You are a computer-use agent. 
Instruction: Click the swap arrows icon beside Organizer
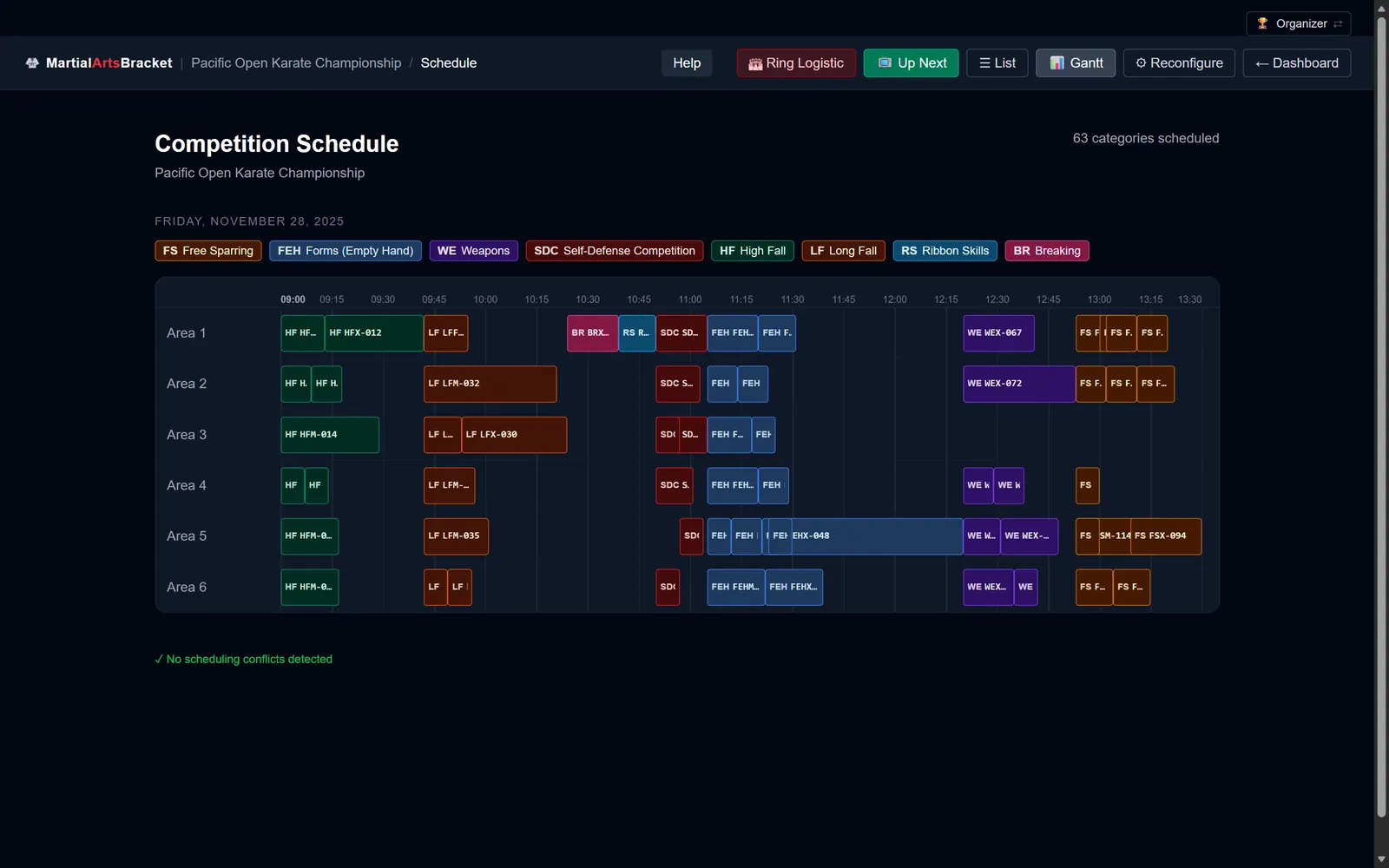1338,23
